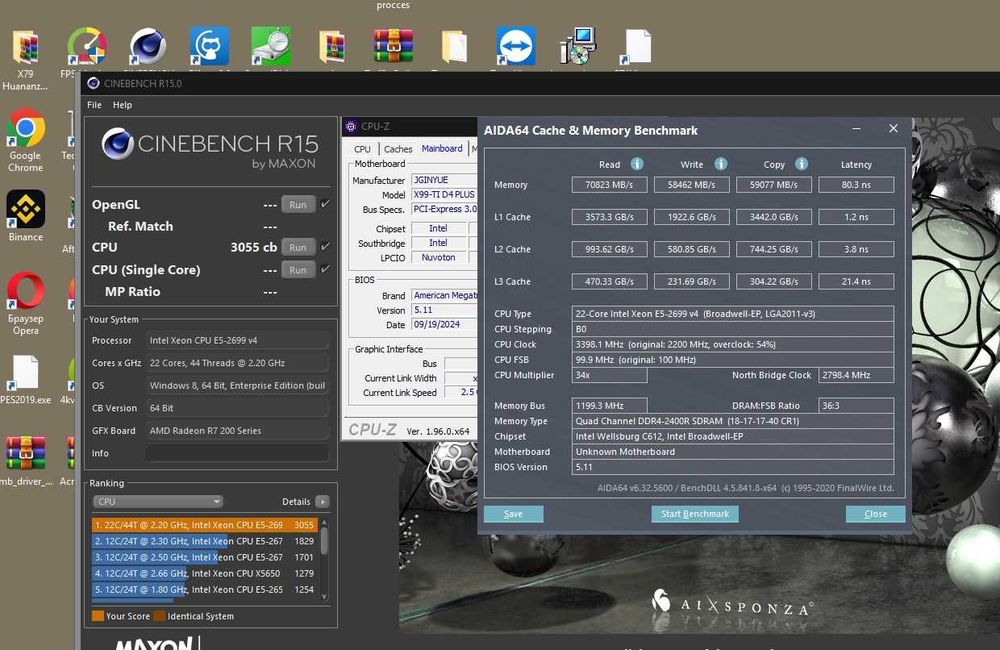Open the Cinebench File menu
The width and height of the screenshot is (1000, 650).
pos(94,105)
